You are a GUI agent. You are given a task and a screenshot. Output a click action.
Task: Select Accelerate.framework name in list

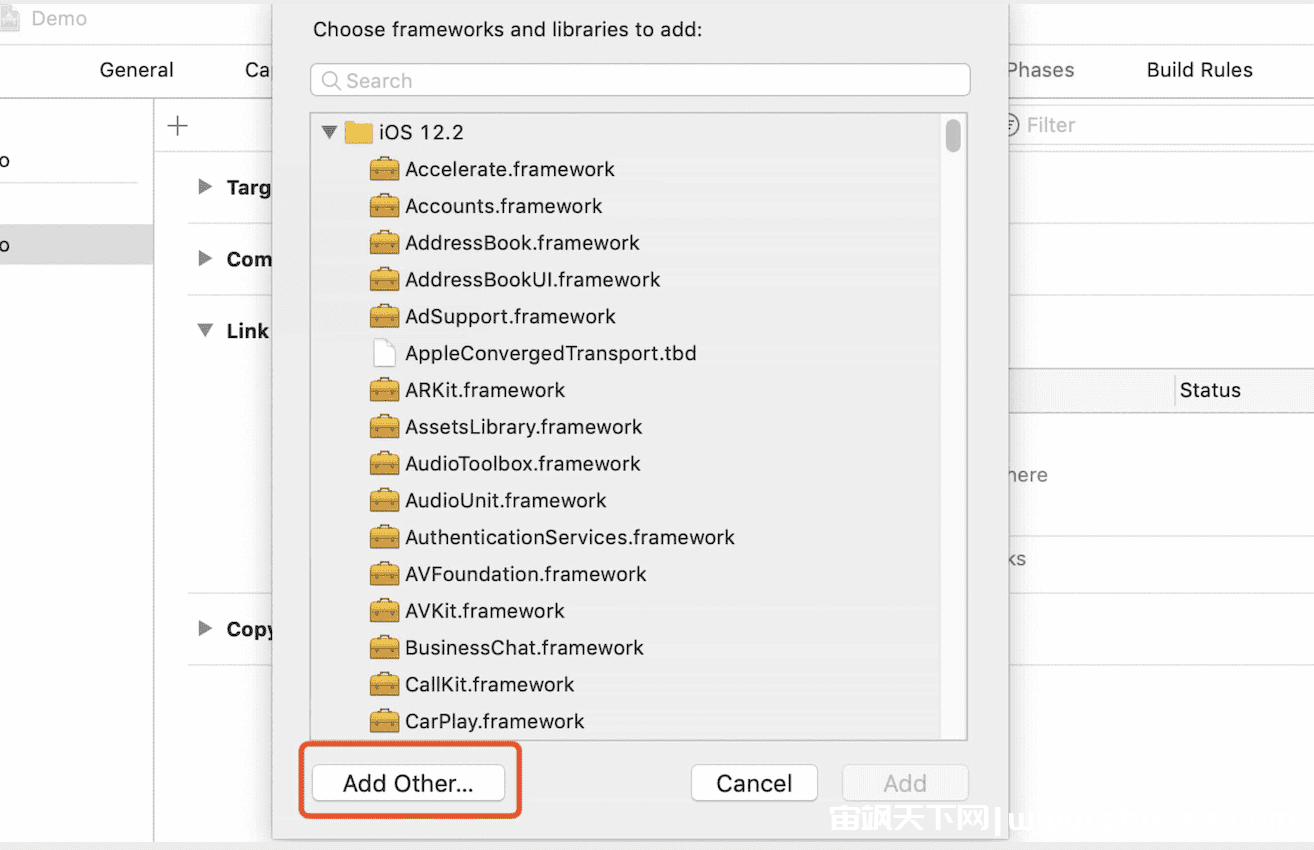pos(510,169)
